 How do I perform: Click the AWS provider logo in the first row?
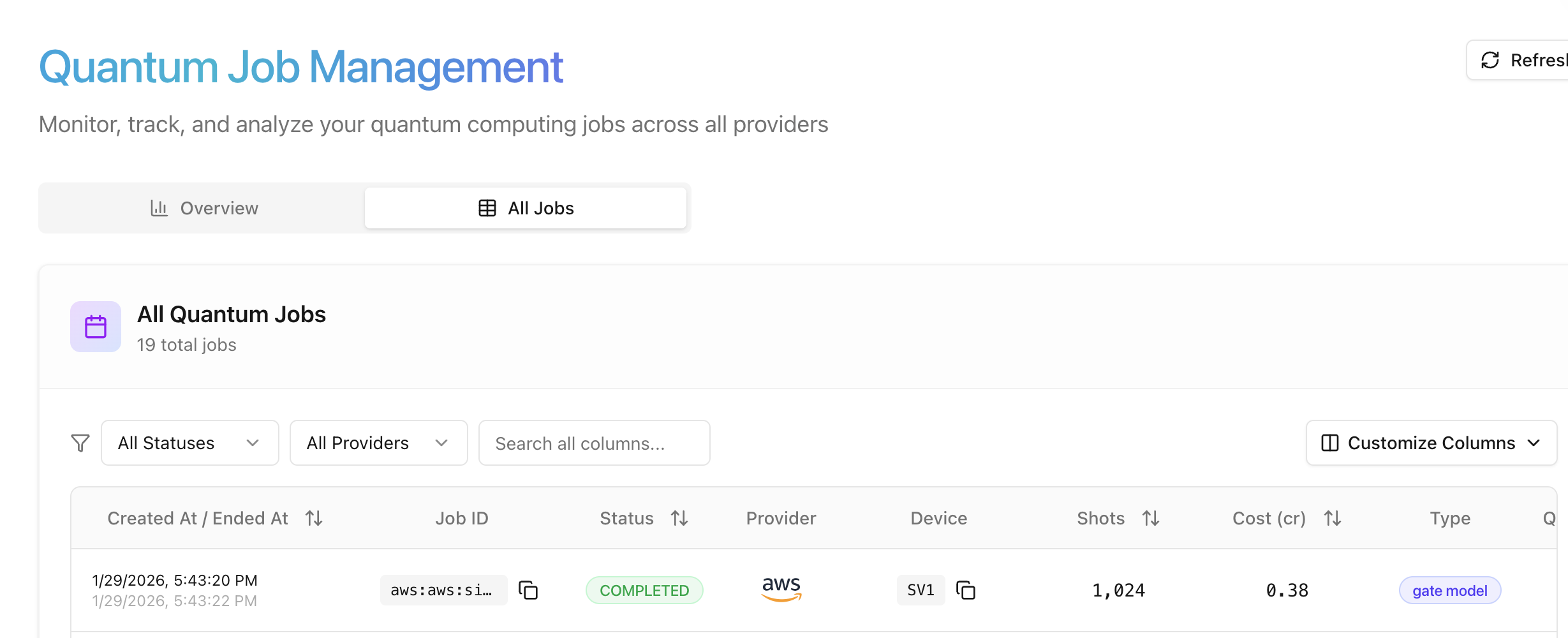781,589
